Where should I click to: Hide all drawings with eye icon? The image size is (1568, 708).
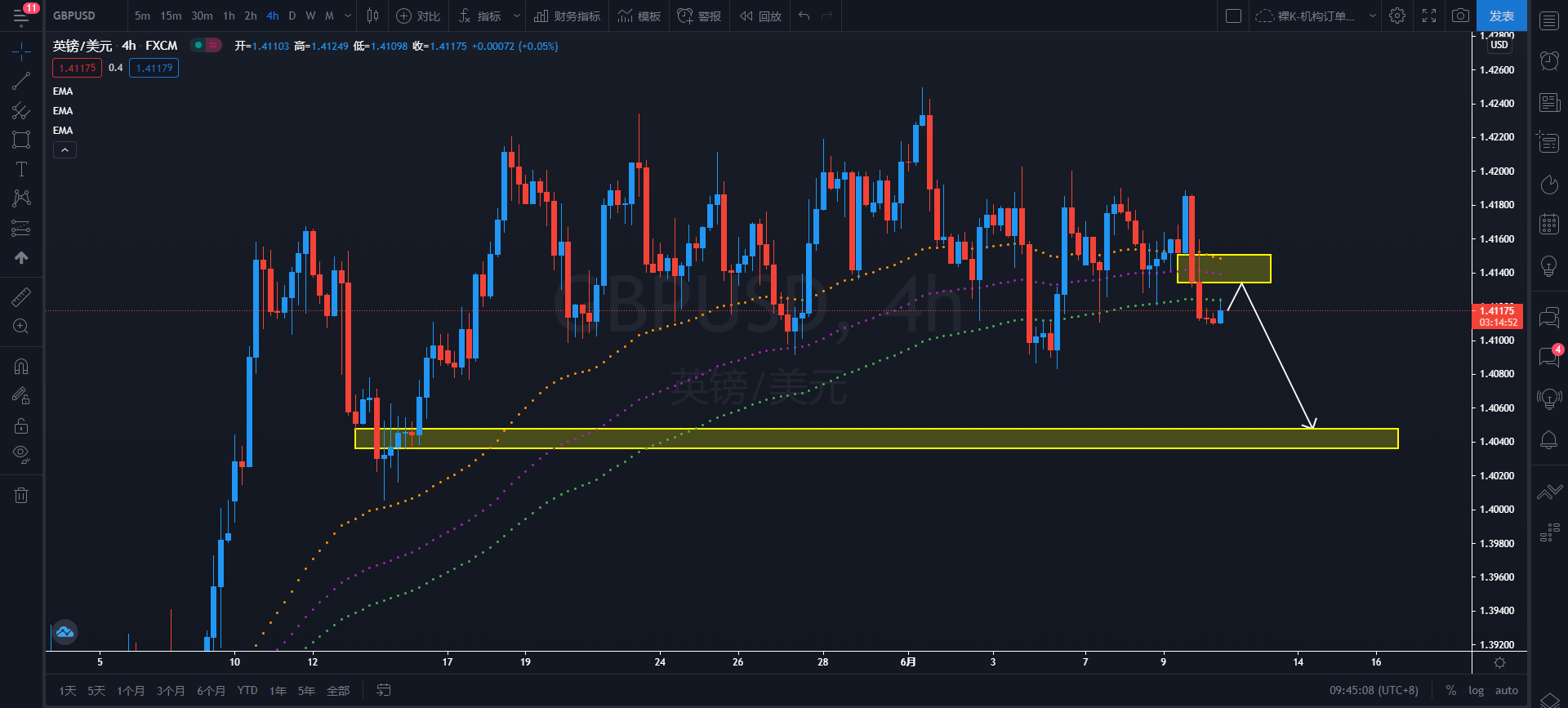pyautogui.click(x=21, y=455)
